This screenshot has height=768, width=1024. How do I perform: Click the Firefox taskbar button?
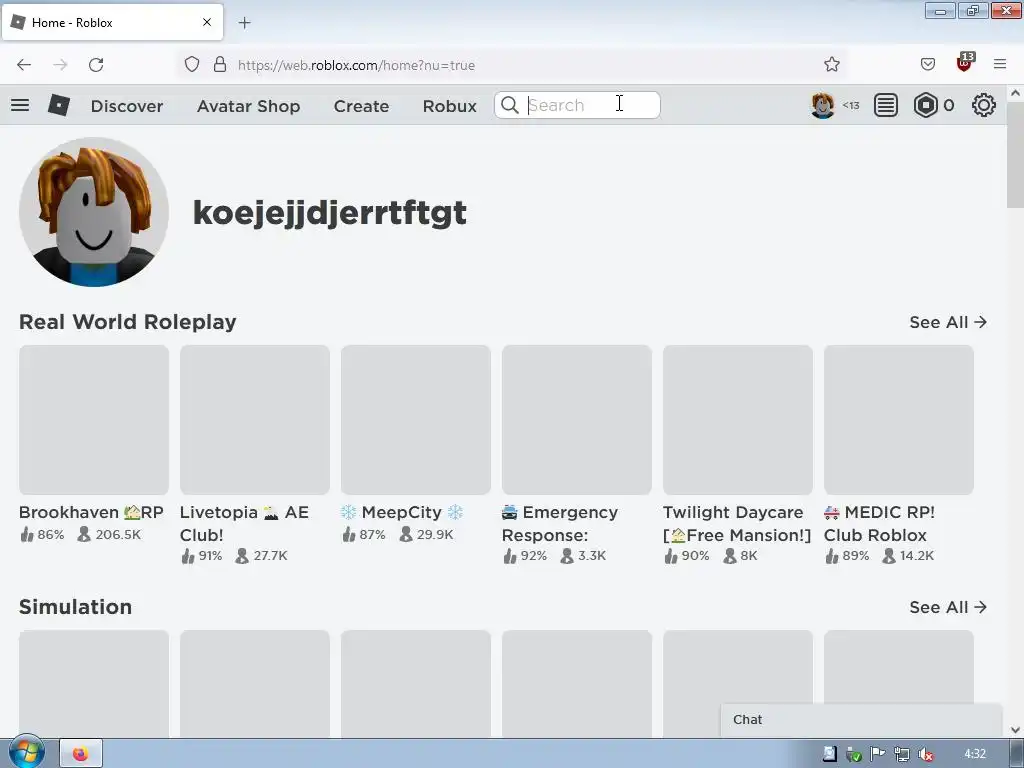pyautogui.click(x=81, y=754)
